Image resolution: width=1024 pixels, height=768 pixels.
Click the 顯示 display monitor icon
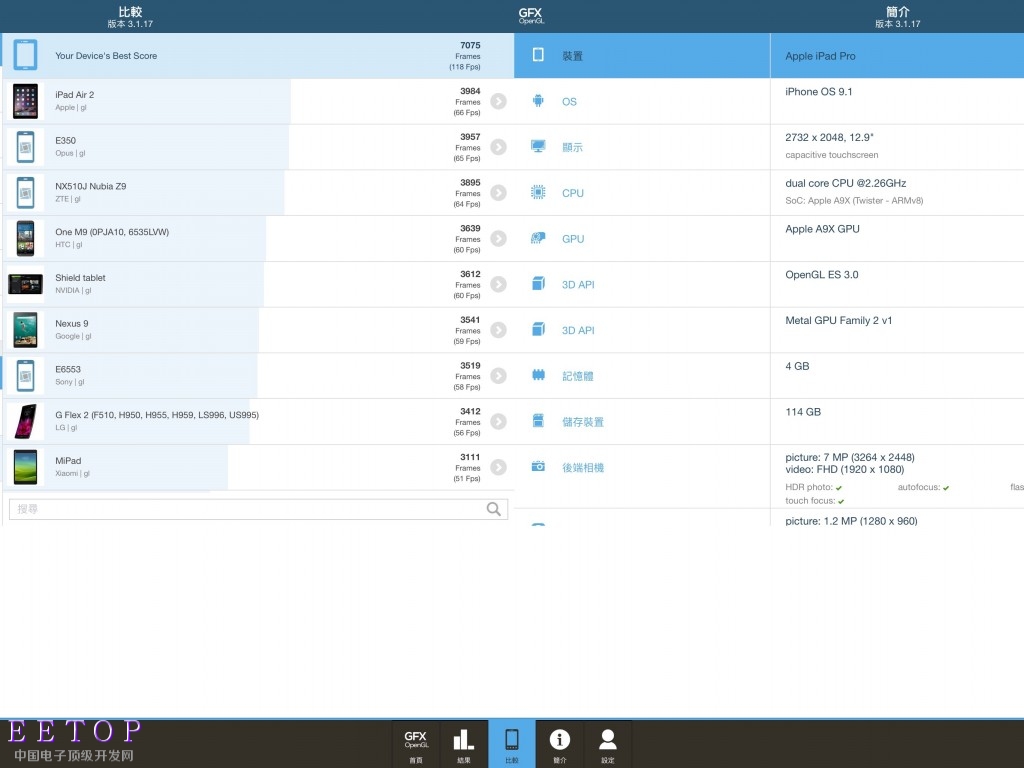click(x=538, y=147)
